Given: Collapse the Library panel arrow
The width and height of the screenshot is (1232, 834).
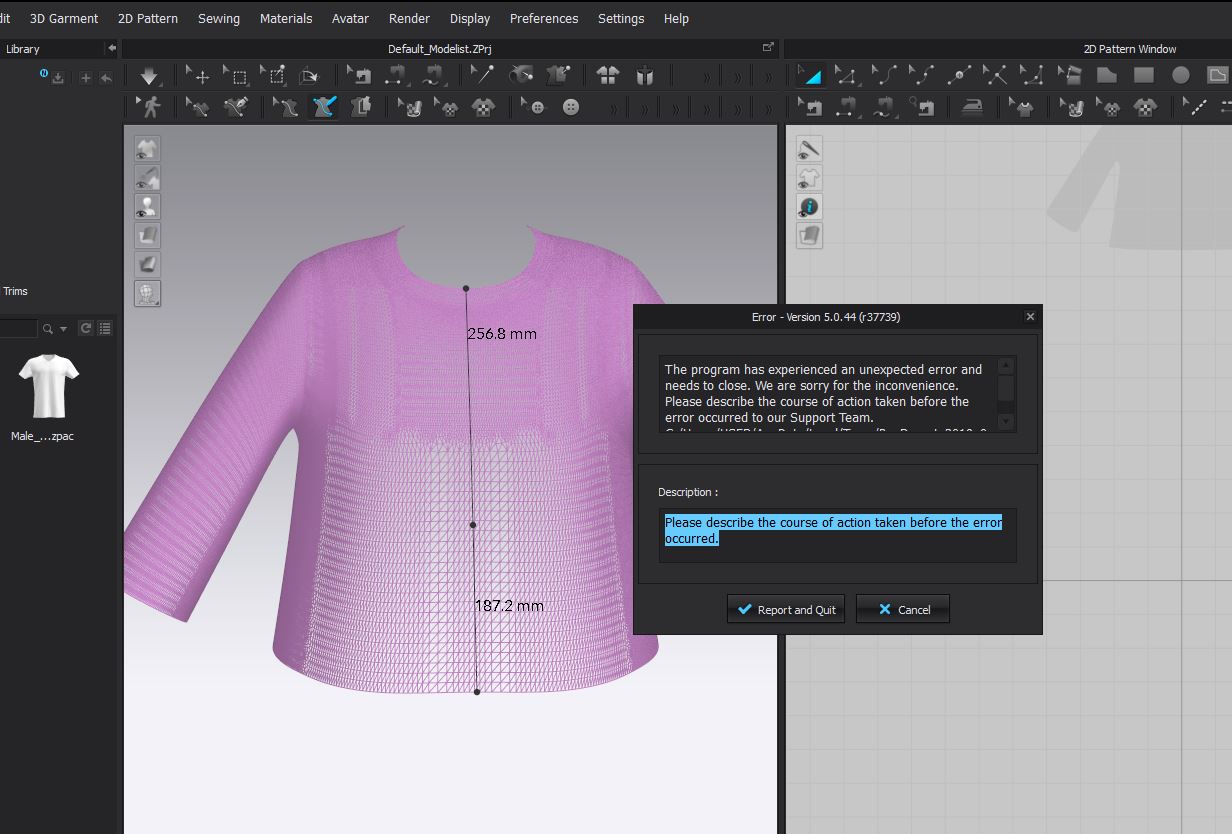Looking at the screenshot, I should (x=111, y=48).
